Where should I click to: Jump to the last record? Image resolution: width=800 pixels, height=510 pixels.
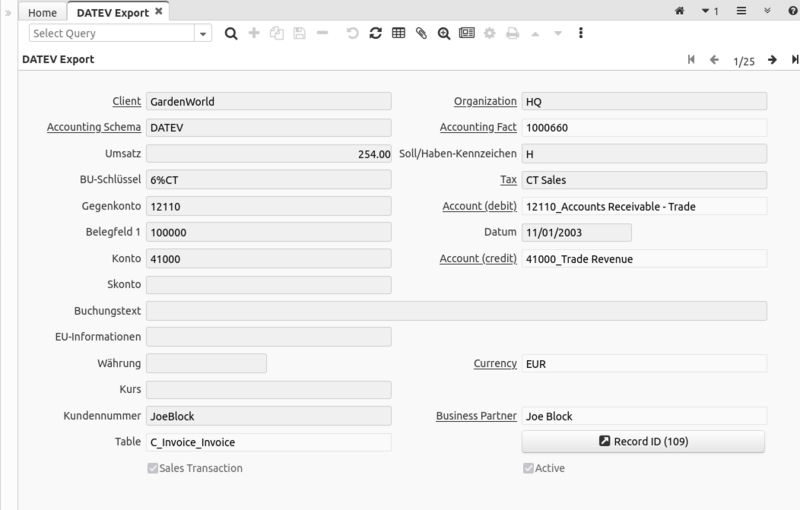pyautogui.click(x=794, y=60)
